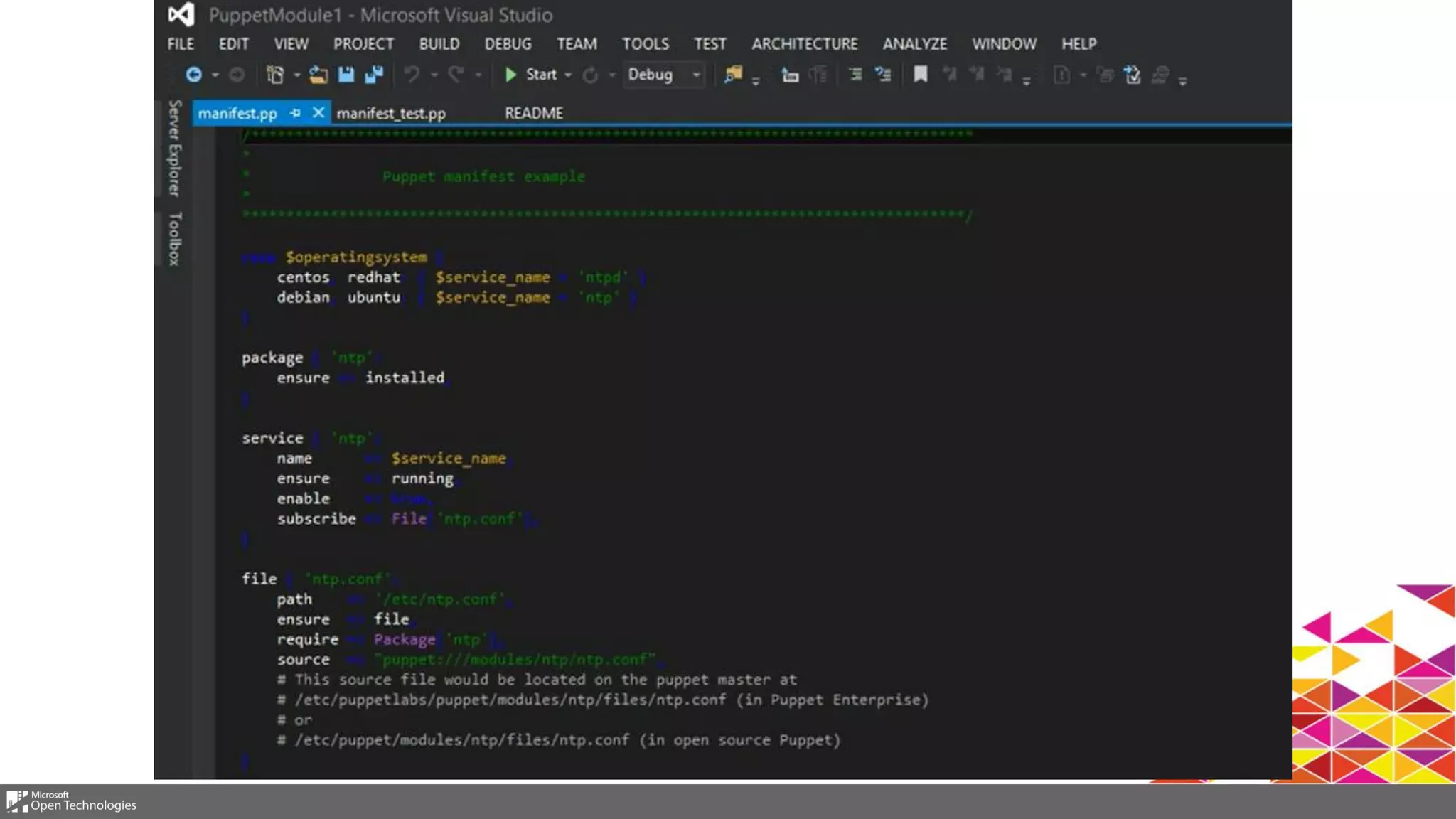The width and height of the screenshot is (1456, 819).
Task: Click the Visual Studio logo icon
Action: 181,14
